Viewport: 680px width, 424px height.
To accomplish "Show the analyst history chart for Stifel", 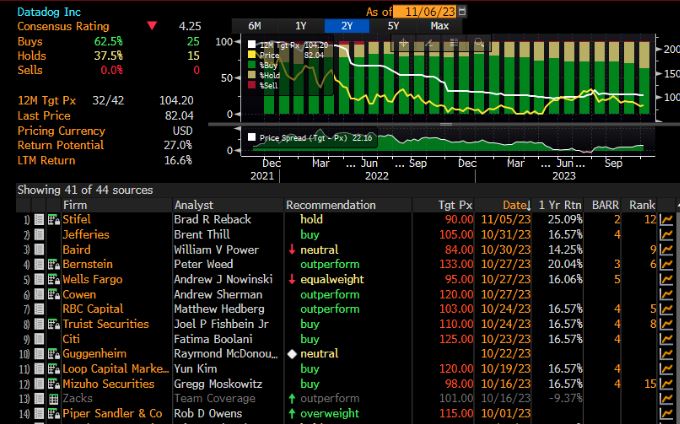I will tap(666, 219).
